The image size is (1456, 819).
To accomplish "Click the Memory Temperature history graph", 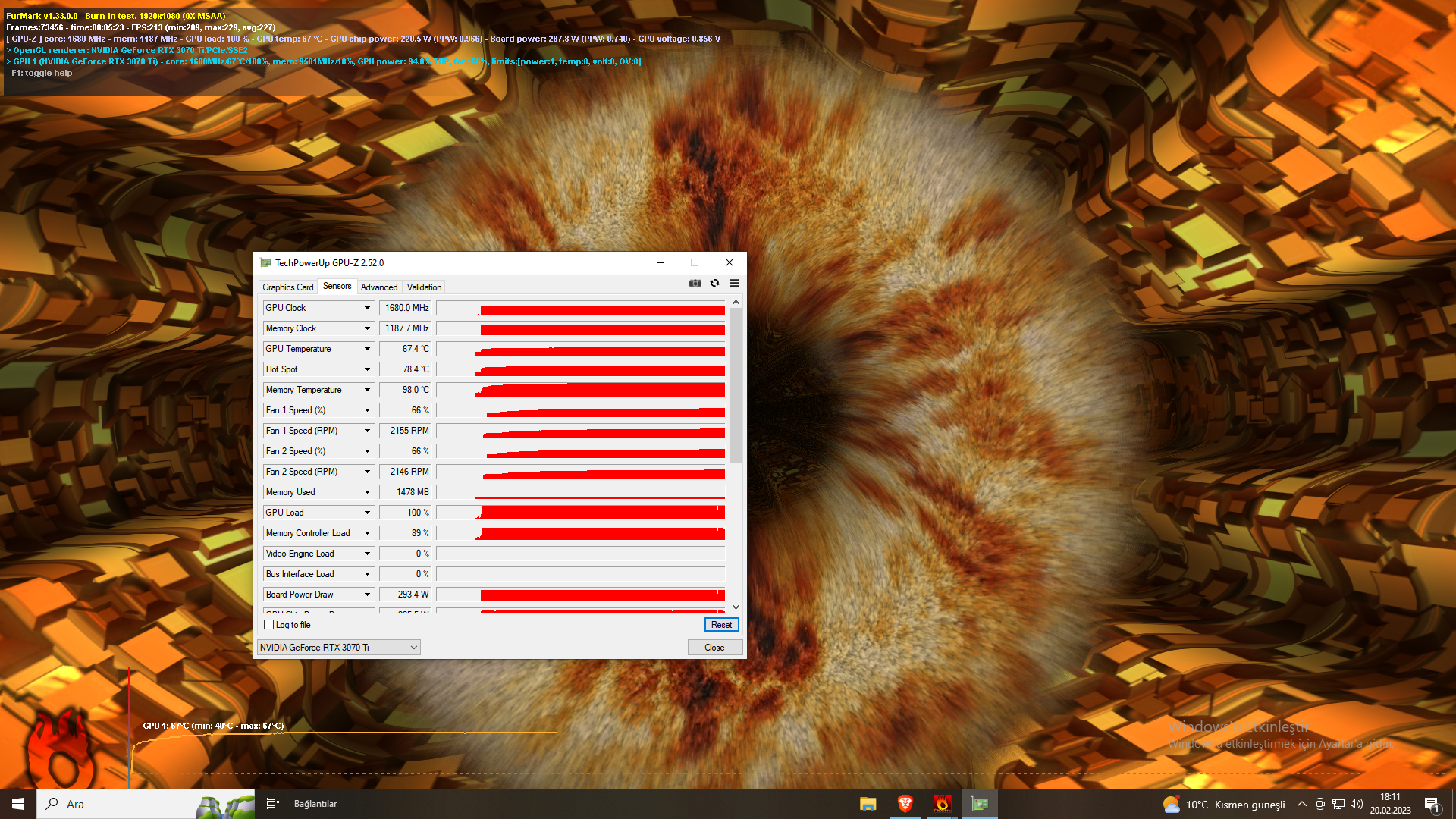I will coord(581,390).
